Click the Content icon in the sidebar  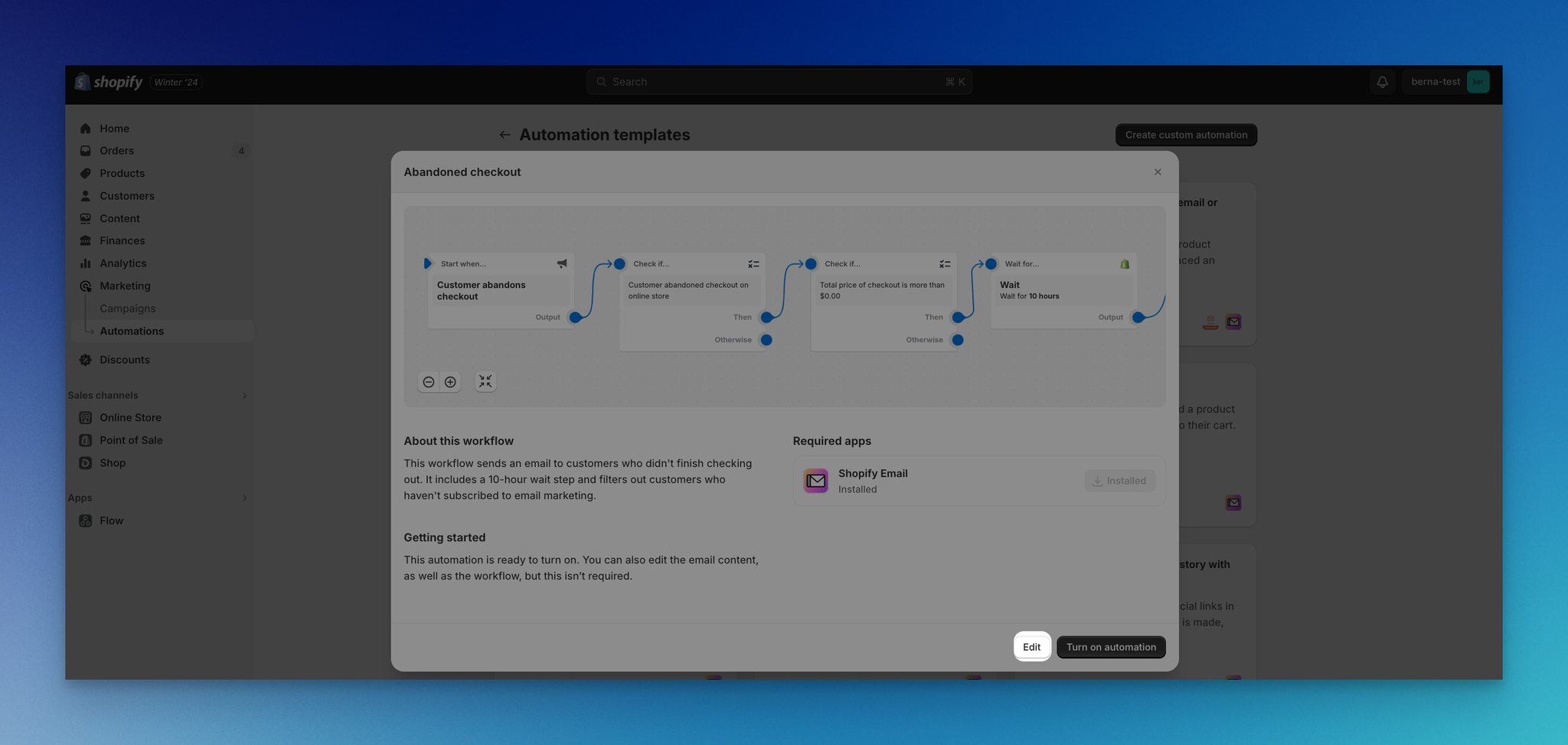[86, 218]
